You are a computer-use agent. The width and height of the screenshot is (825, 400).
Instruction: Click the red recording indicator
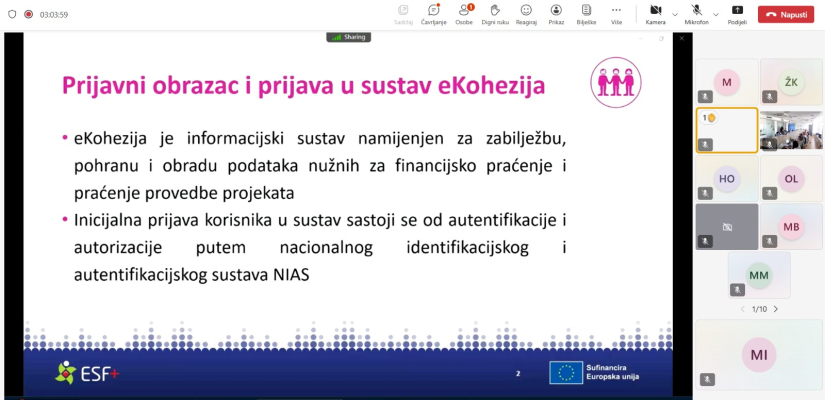pyautogui.click(x=28, y=14)
